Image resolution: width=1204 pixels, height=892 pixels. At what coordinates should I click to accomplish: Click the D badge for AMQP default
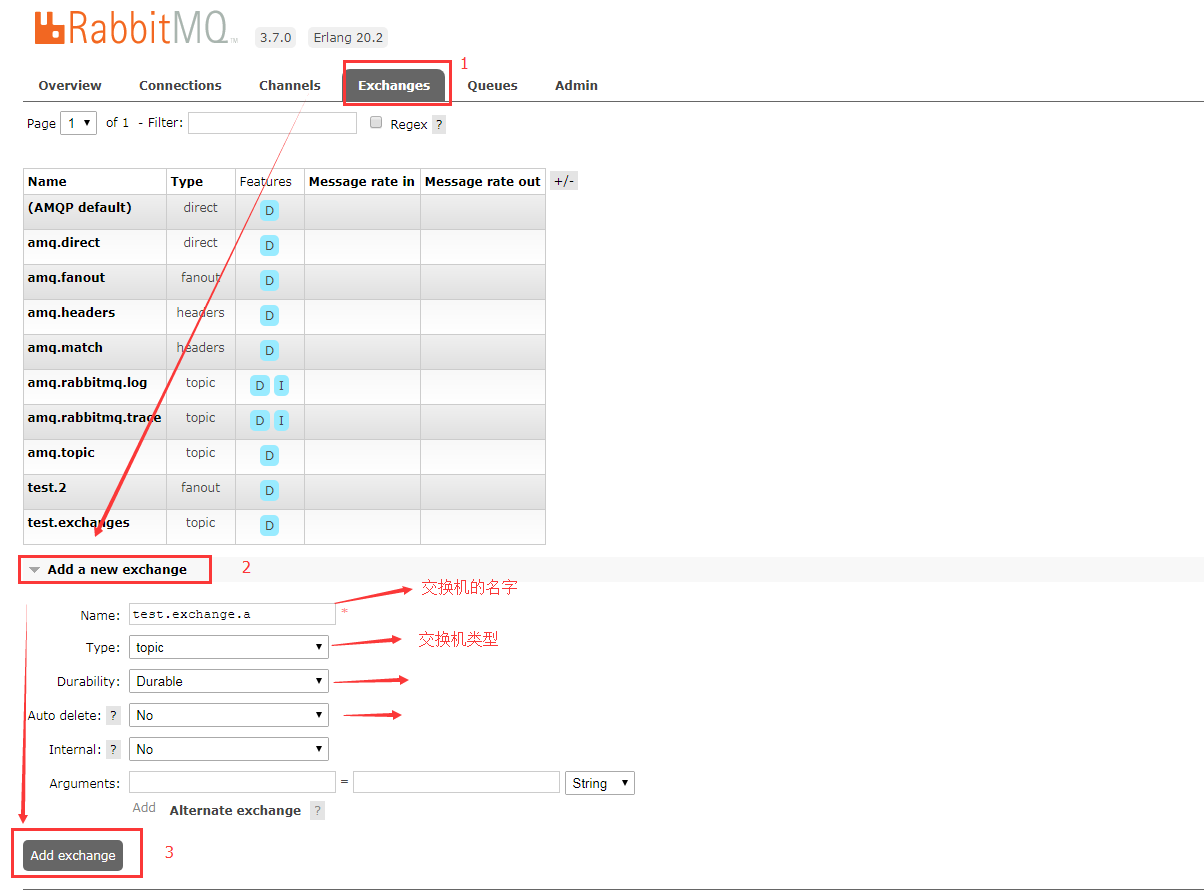click(x=269, y=211)
